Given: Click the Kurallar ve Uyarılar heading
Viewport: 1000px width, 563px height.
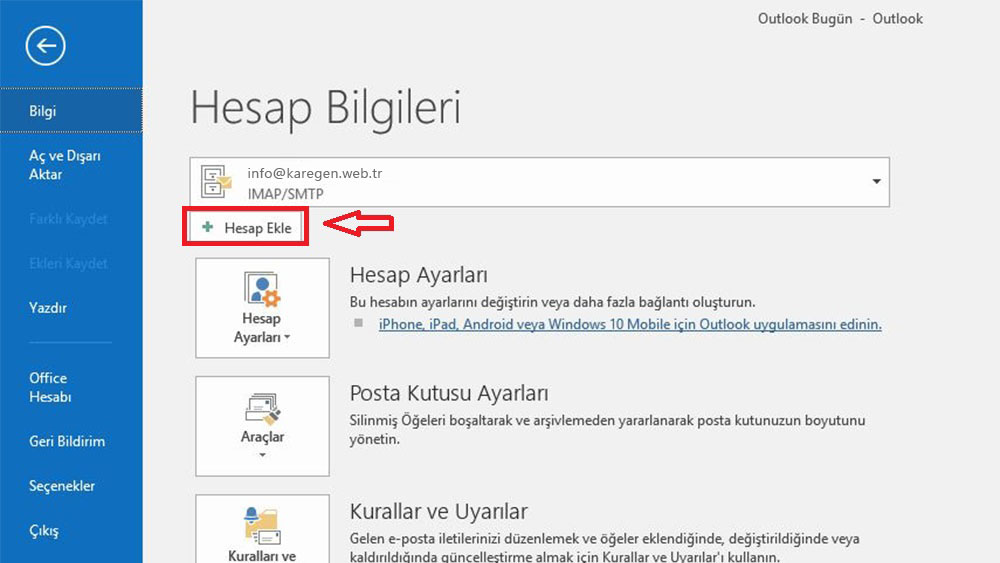Looking at the screenshot, I should (439, 511).
